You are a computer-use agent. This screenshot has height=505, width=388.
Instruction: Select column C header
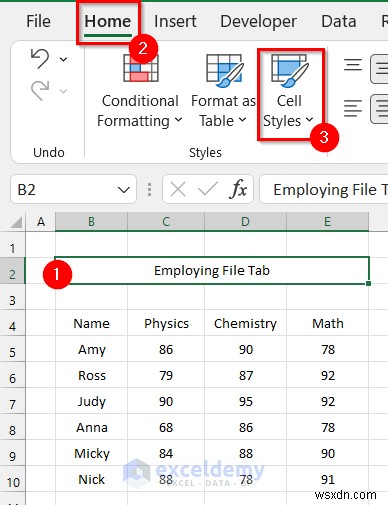pos(166,221)
